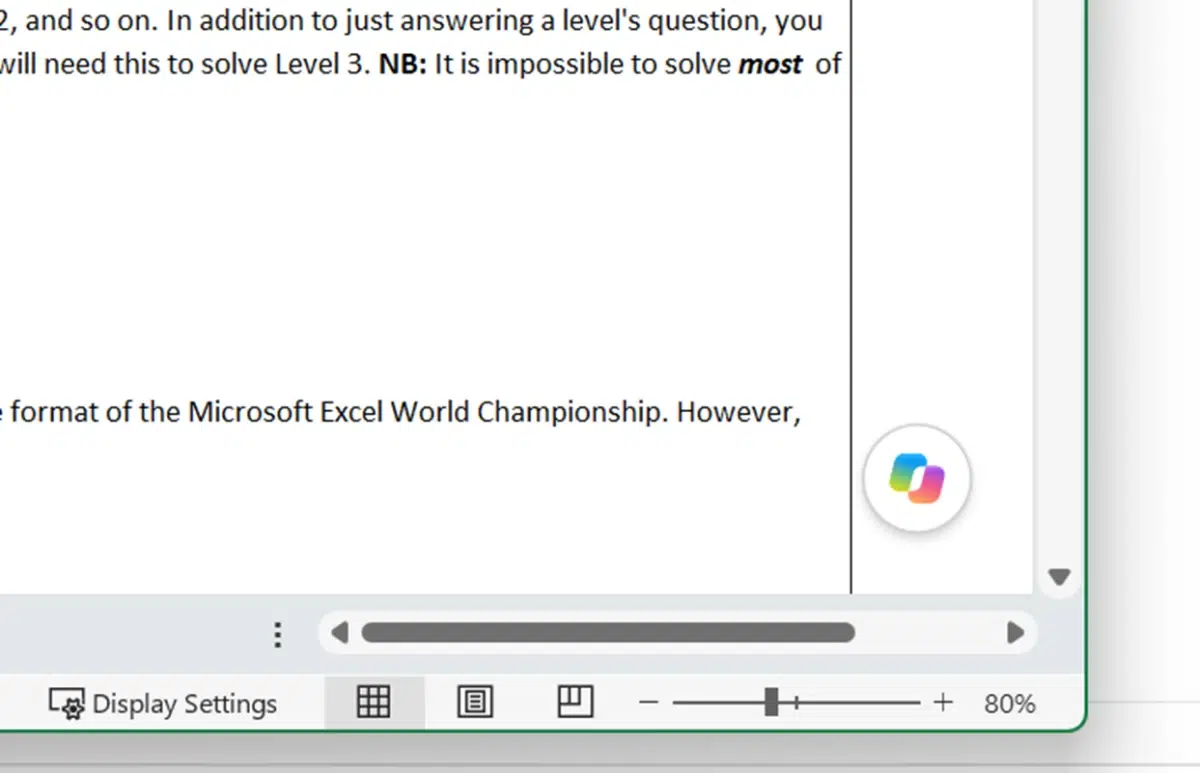Viewport: 1200px width, 773px height.
Task: Click the sheet tab bar splitter dots
Action: click(x=278, y=634)
